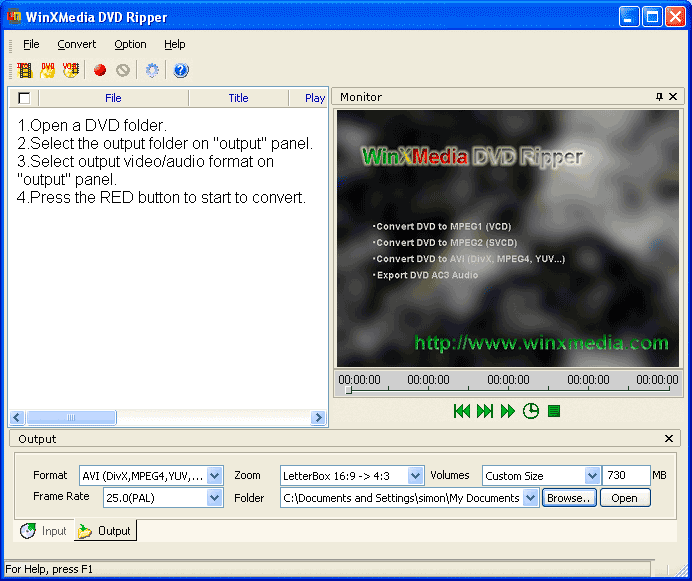Sort by the File column header
The width and height of the screenshot is (692, 581).
click(x=113, y=98)
